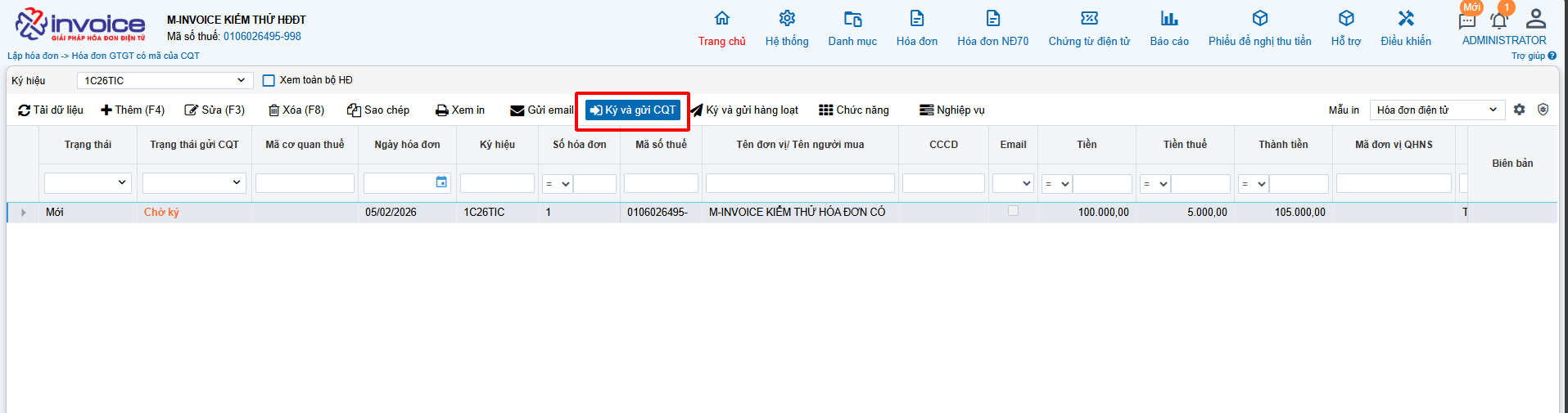Expand the first invoice row arrow

(23, 213)
